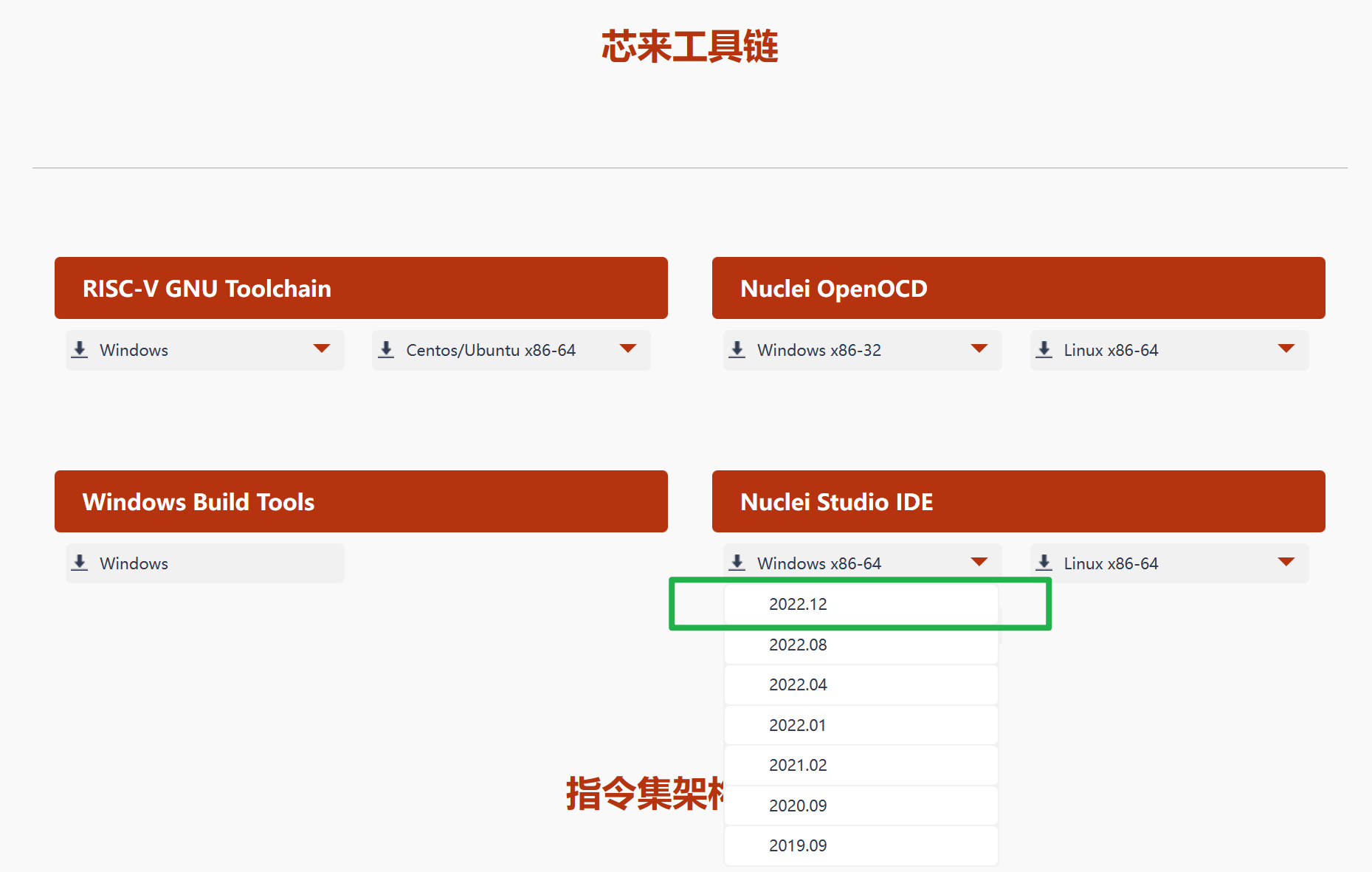Click Linux x86-64 label under Nuclei OpenOCD
The width and height of the screenshot is (1372, 872).
(x=1111, y=350)
